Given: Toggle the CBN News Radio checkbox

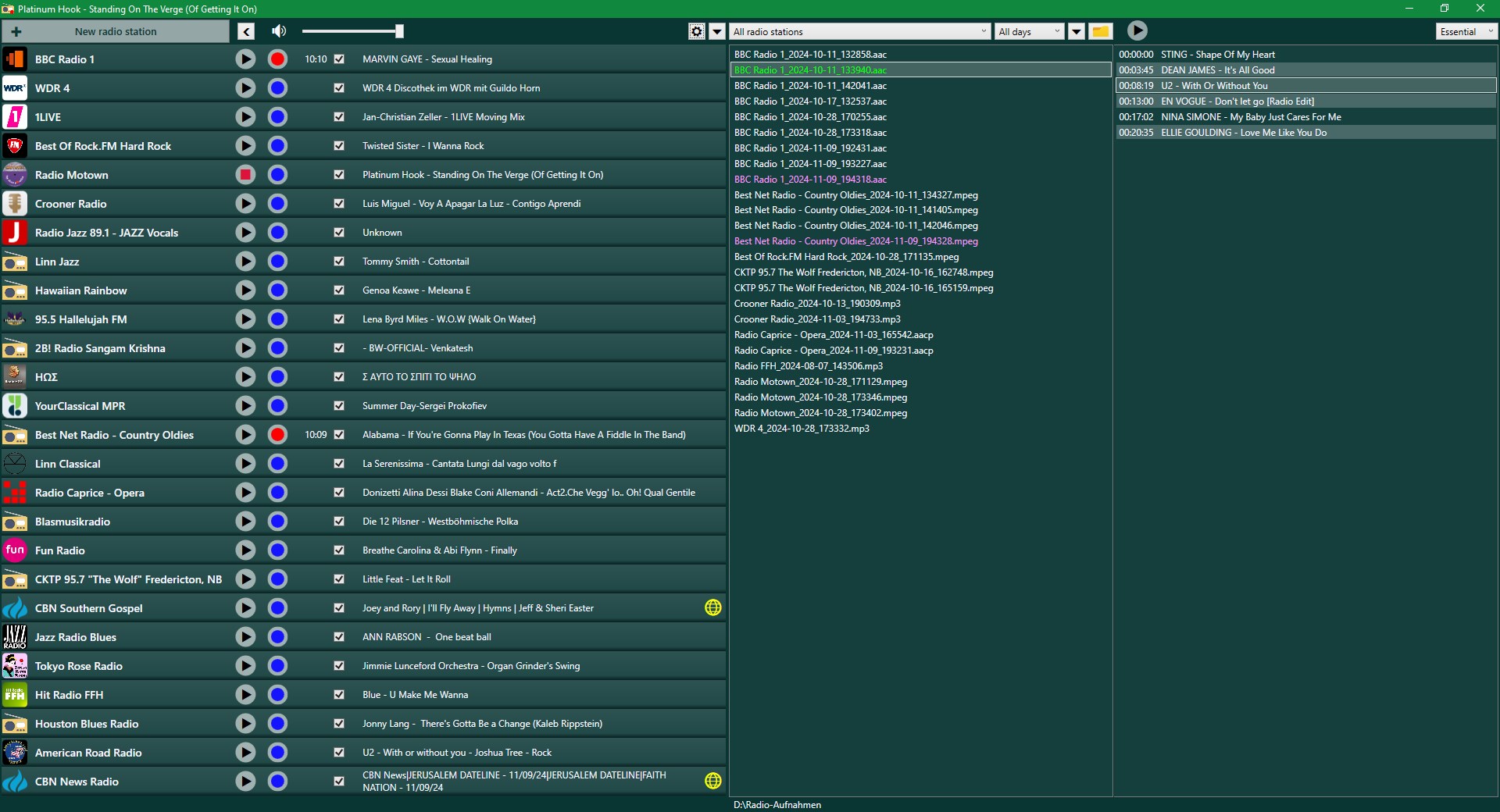Looking at the screenshot, I should coord(339,781).
